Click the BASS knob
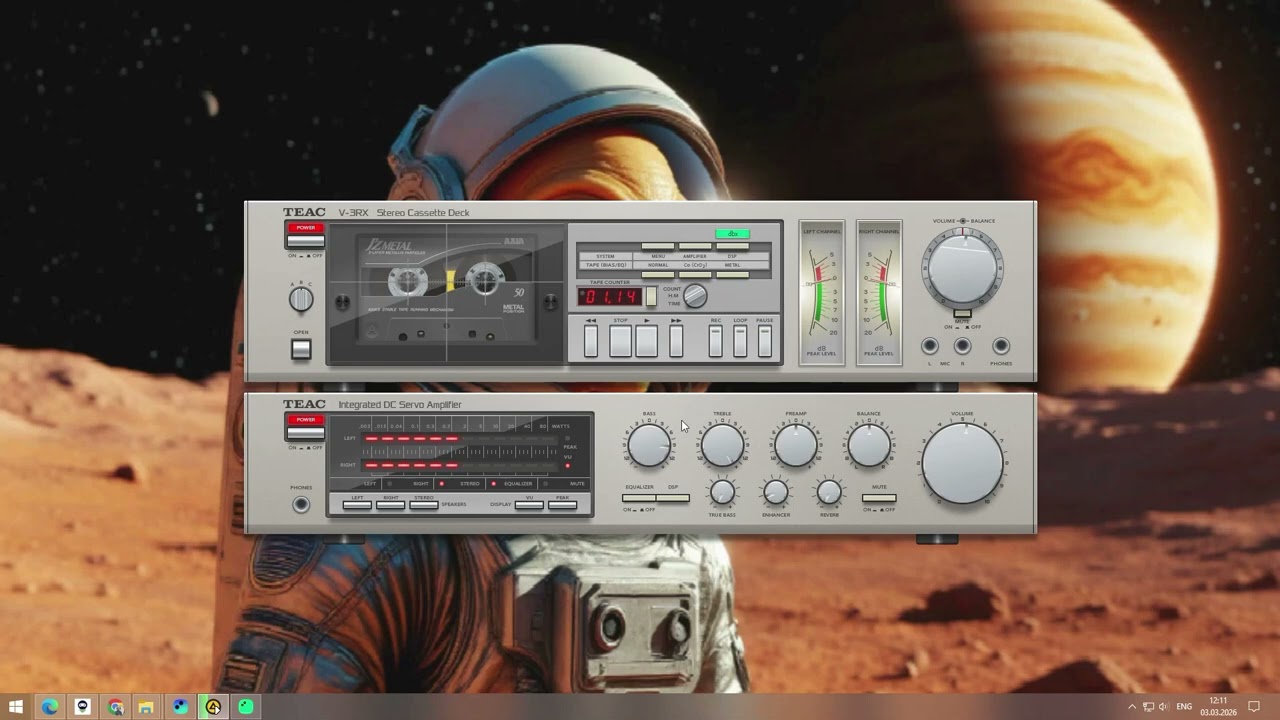Screen dimensions: 1280x720 point(649,444)
